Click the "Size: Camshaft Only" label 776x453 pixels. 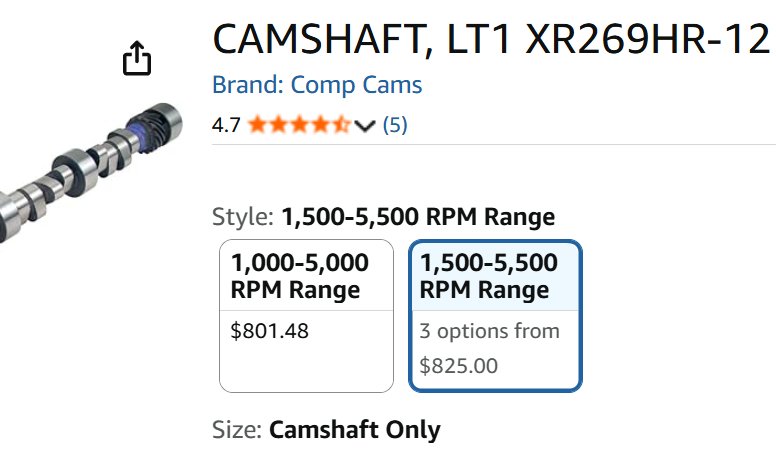point(326,430)
